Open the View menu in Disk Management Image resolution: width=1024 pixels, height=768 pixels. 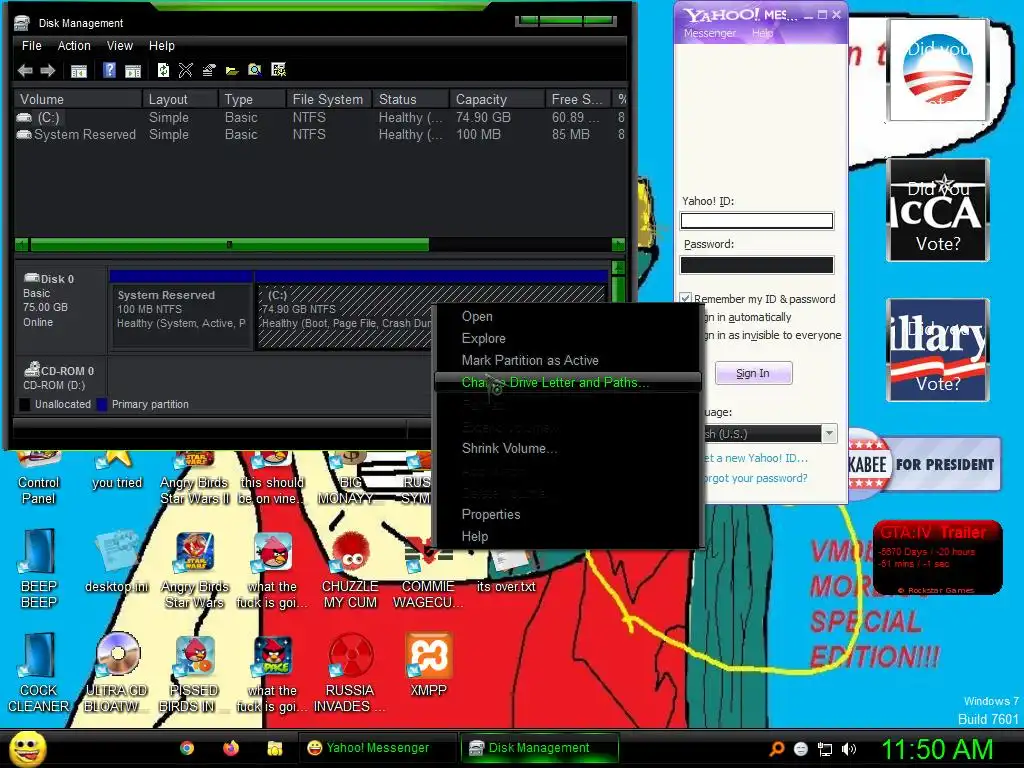(x=120, y=46)
